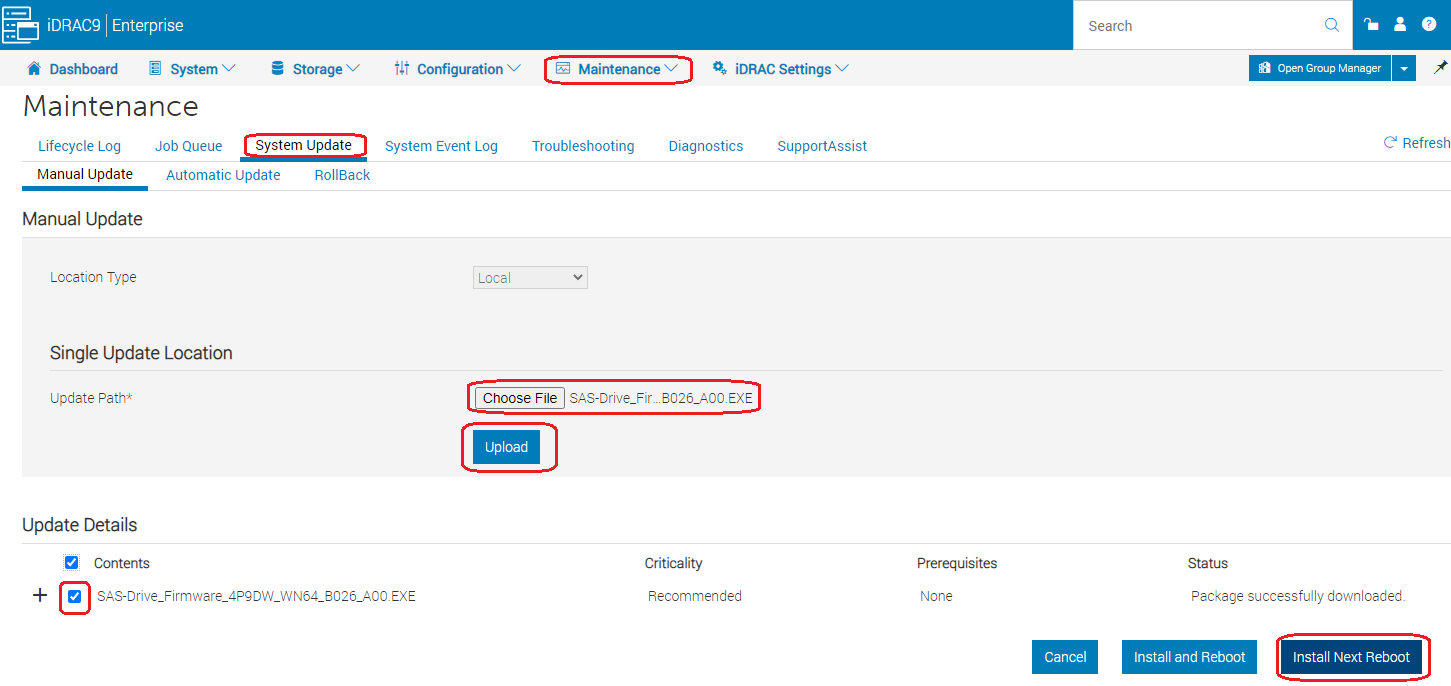This screenshot has height=686, width=1451.
Task: Open help via the question mark icon
Action: pos(1429,24)
